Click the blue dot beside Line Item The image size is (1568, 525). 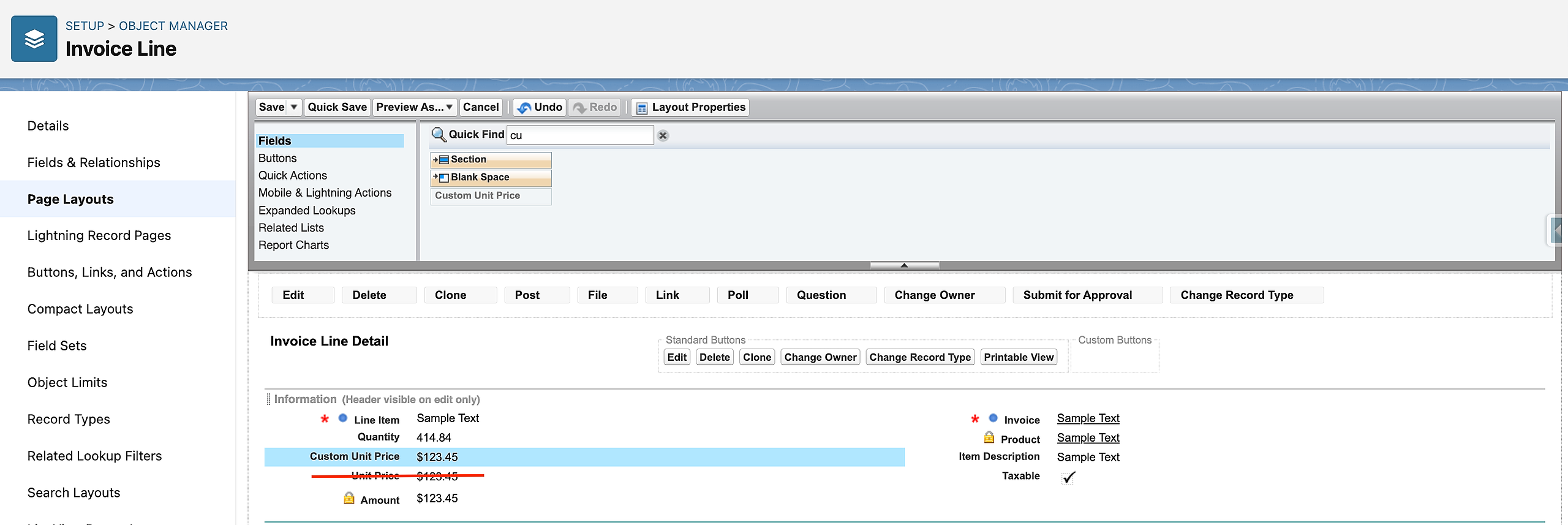point(343,418)
